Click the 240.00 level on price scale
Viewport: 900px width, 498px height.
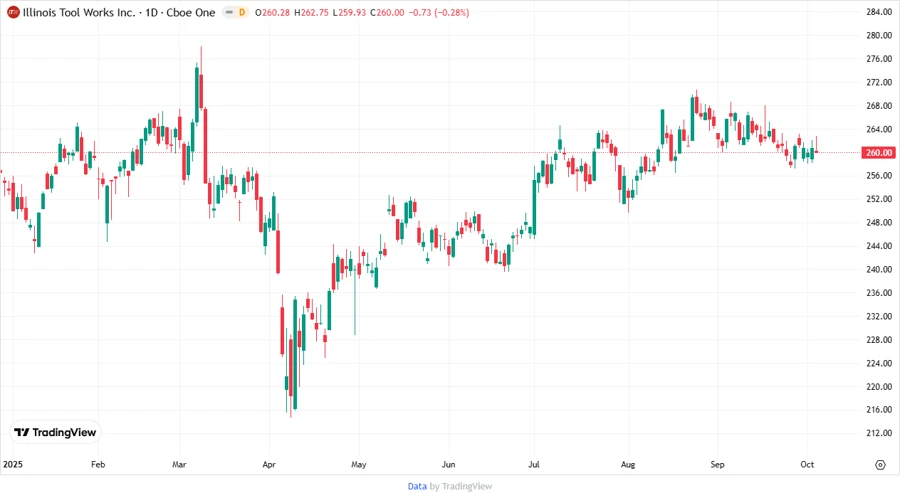pyautogui.click(x=880, y=270)
